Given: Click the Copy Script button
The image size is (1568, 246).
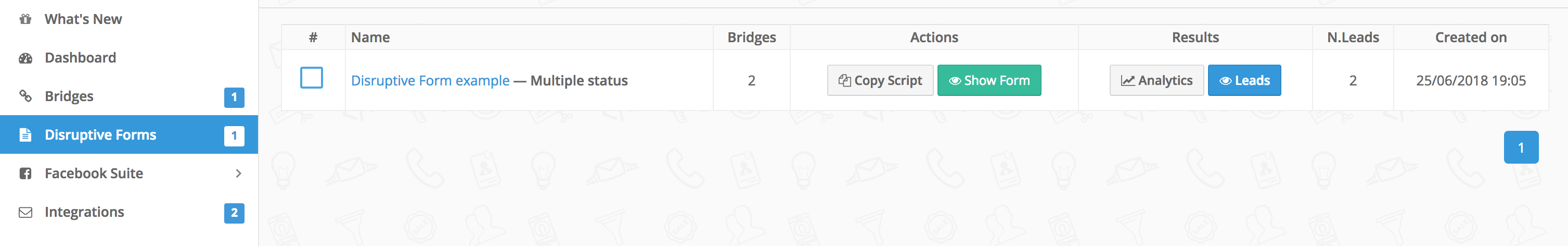Looking at the screenshot, I should pyautogui.click(x=880, y=81).
